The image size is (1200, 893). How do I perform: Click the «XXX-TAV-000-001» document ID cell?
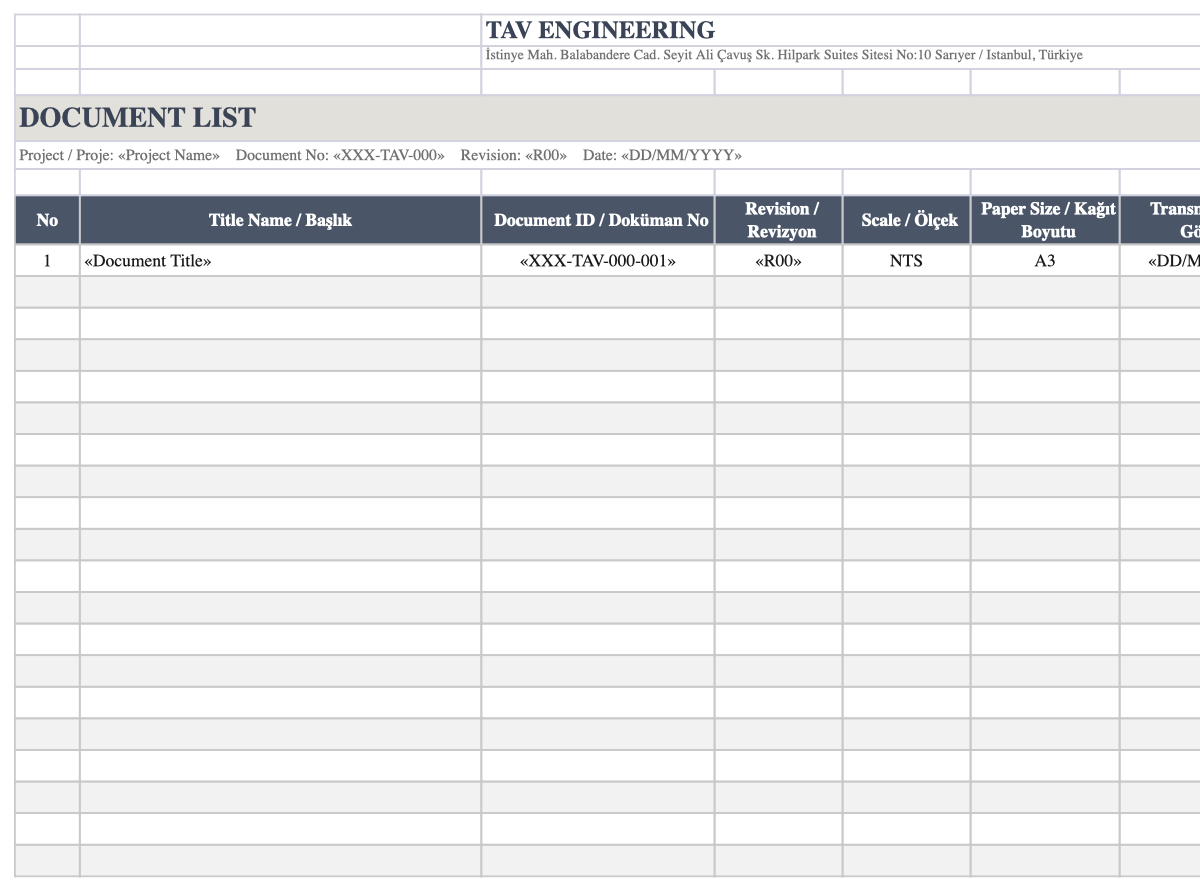point(598,261)
